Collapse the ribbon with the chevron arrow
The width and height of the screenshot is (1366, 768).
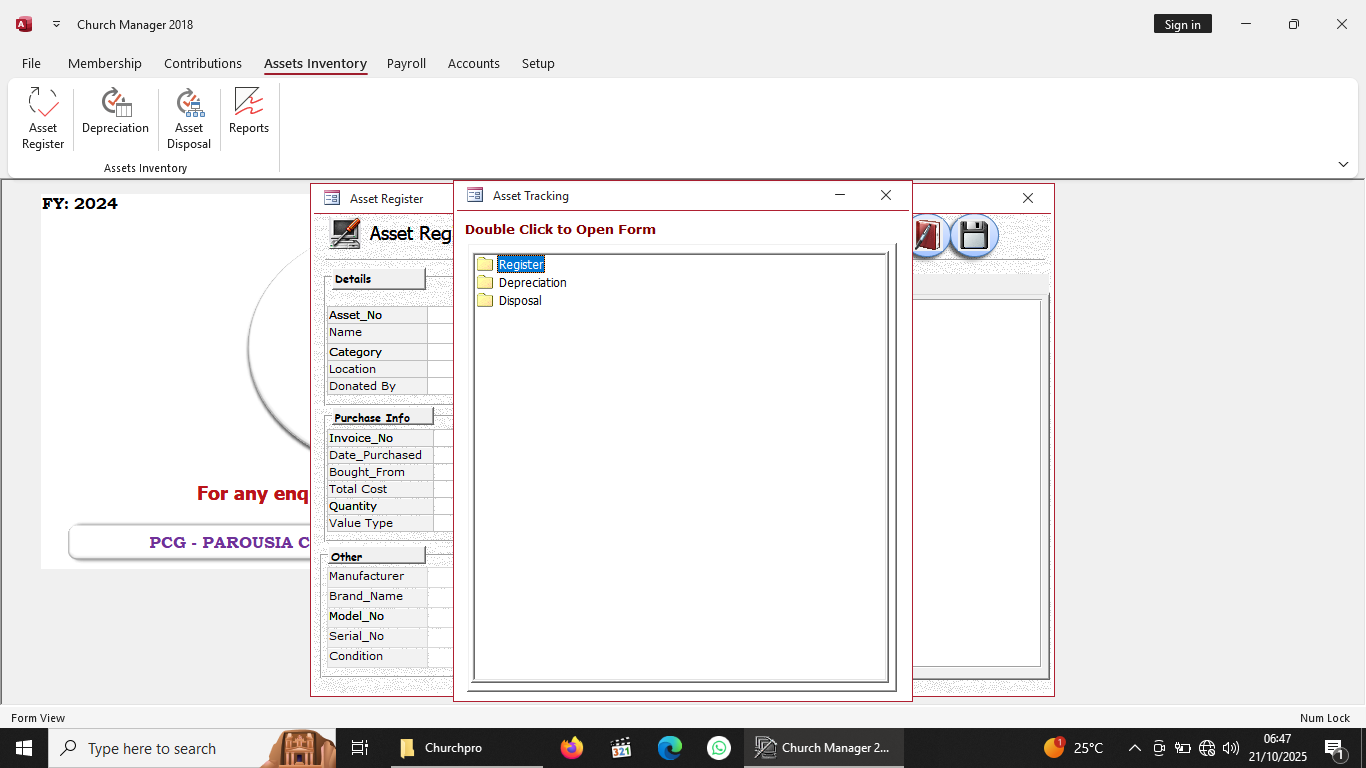[x=1343, y=164]
